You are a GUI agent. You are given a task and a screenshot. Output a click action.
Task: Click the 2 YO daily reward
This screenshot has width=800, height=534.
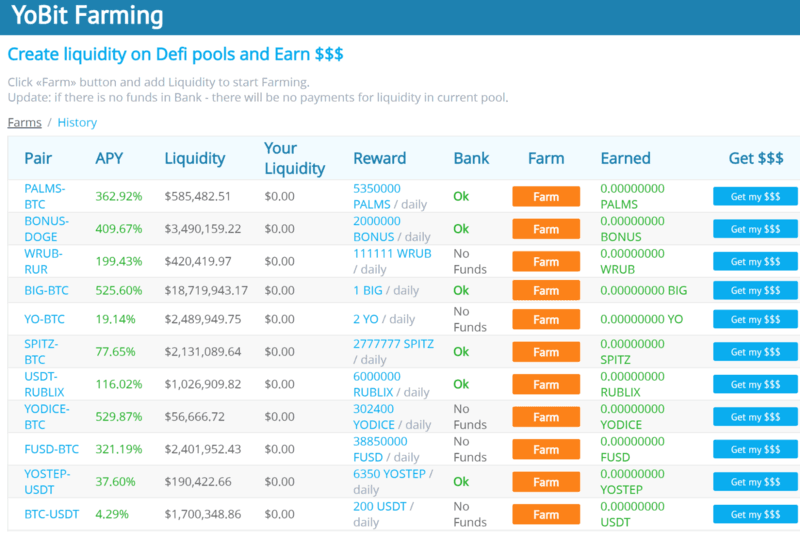click(x=366, y=319)
